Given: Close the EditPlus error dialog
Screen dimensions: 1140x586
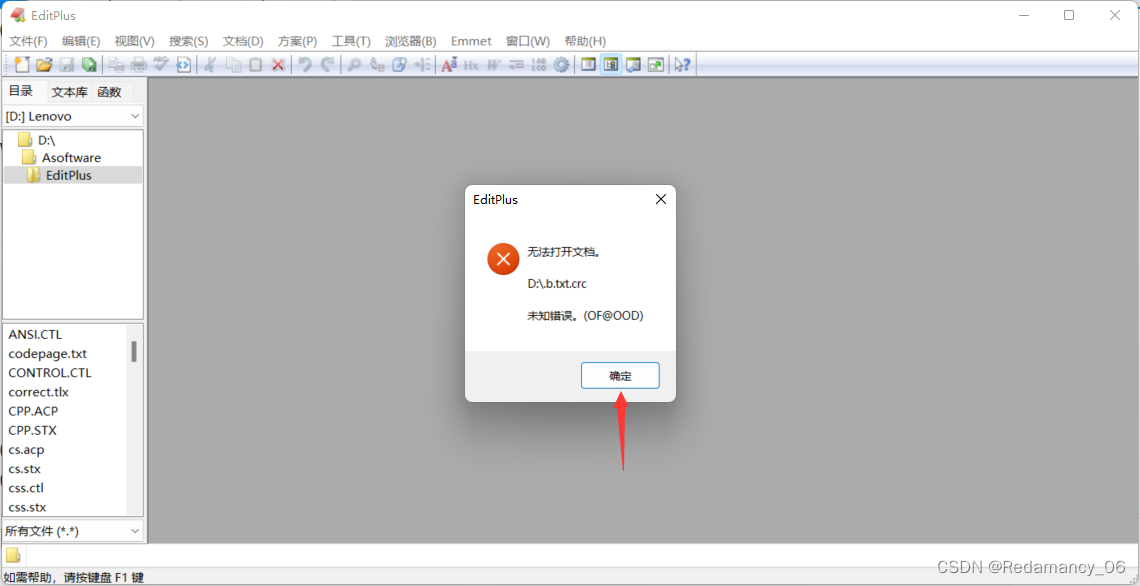Looking at the screenshot, I should click(660, 199).
